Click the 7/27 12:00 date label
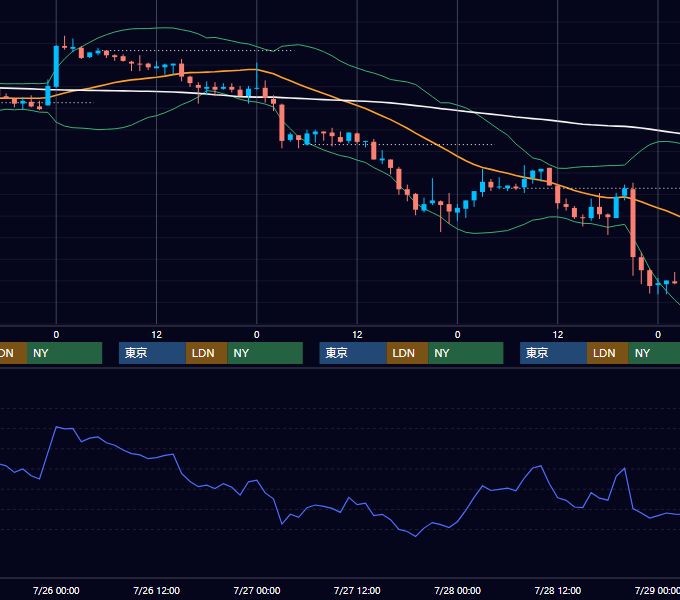The image size is (680, 600). [x=357, y=590]
